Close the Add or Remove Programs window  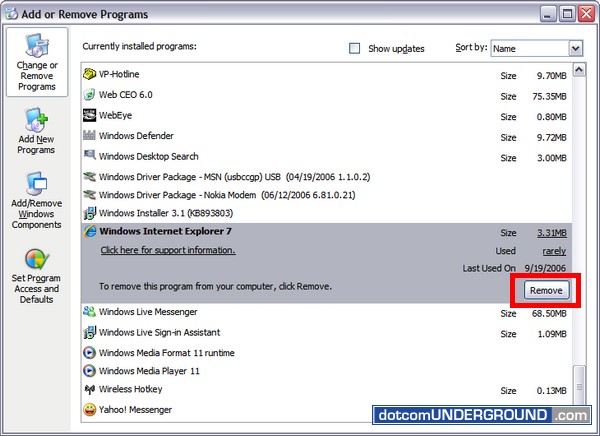tap(586, 14)
